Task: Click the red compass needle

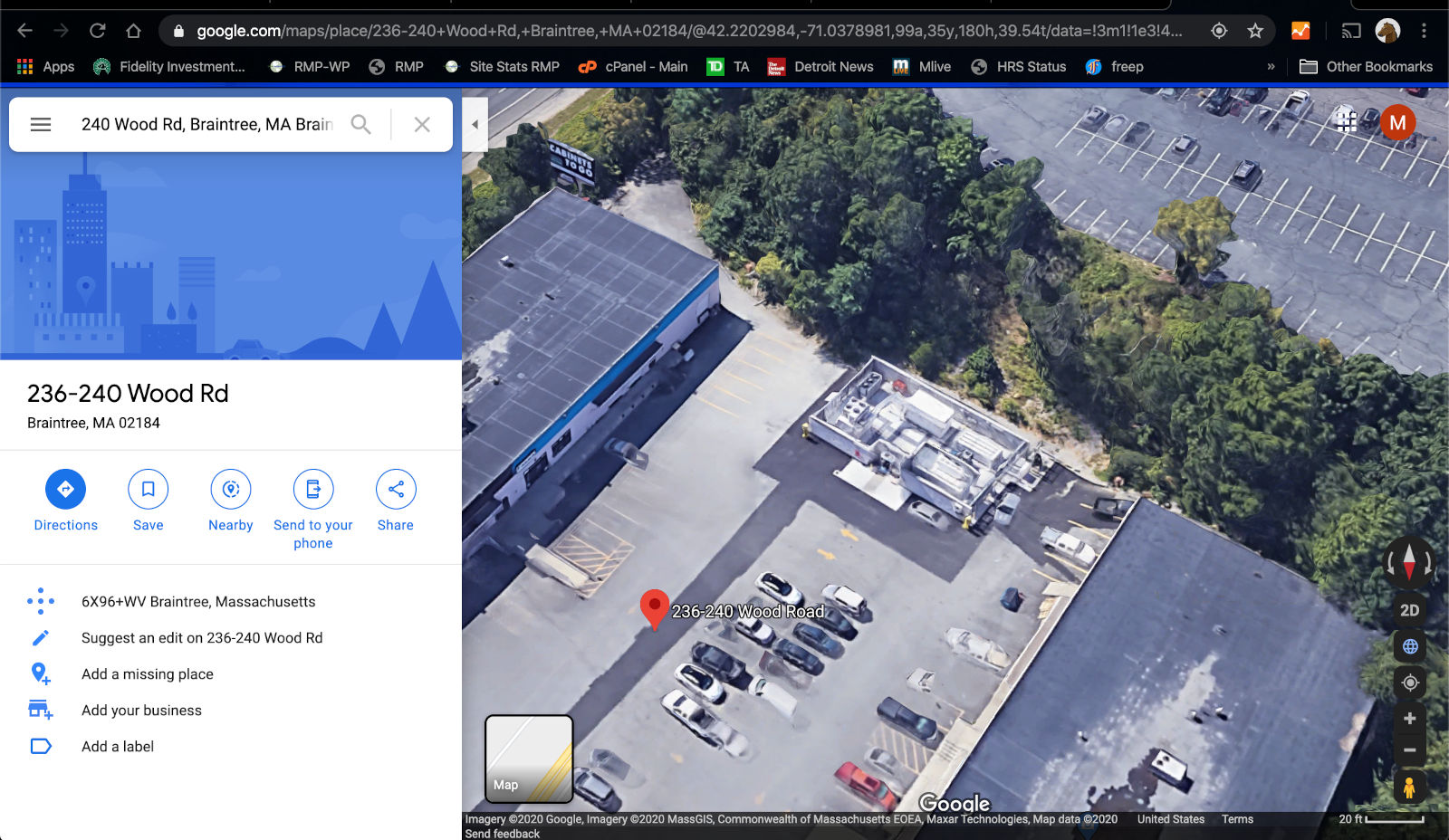Action: [1409, 562]
